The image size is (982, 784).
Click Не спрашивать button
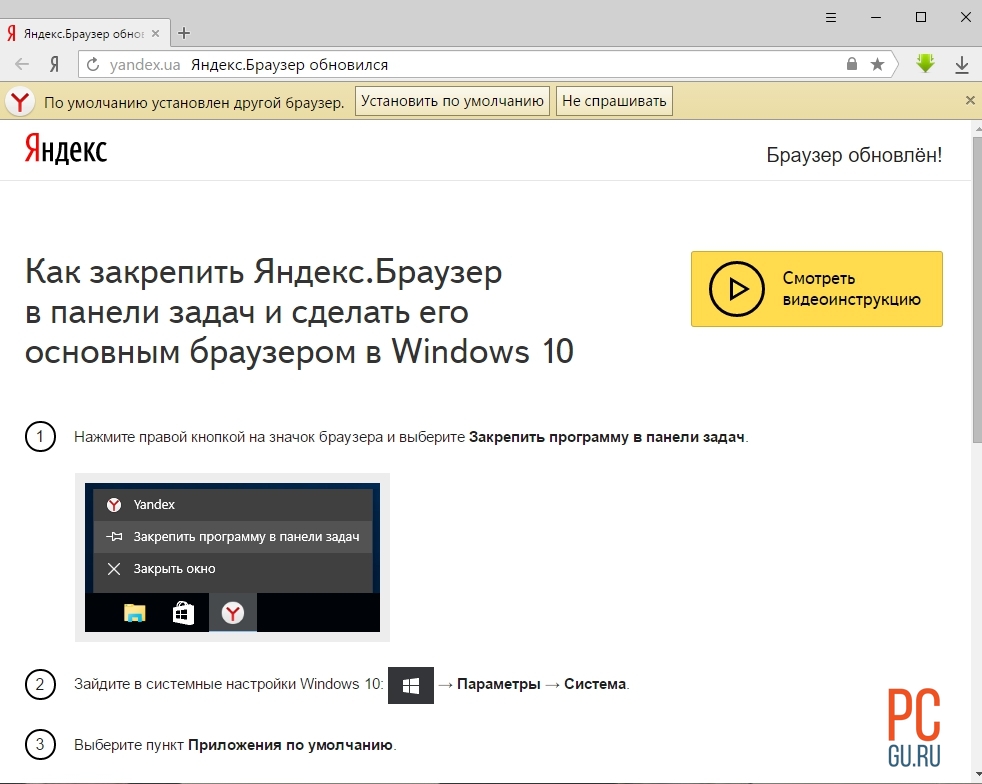pyautogui.click(x=614, y=101)
